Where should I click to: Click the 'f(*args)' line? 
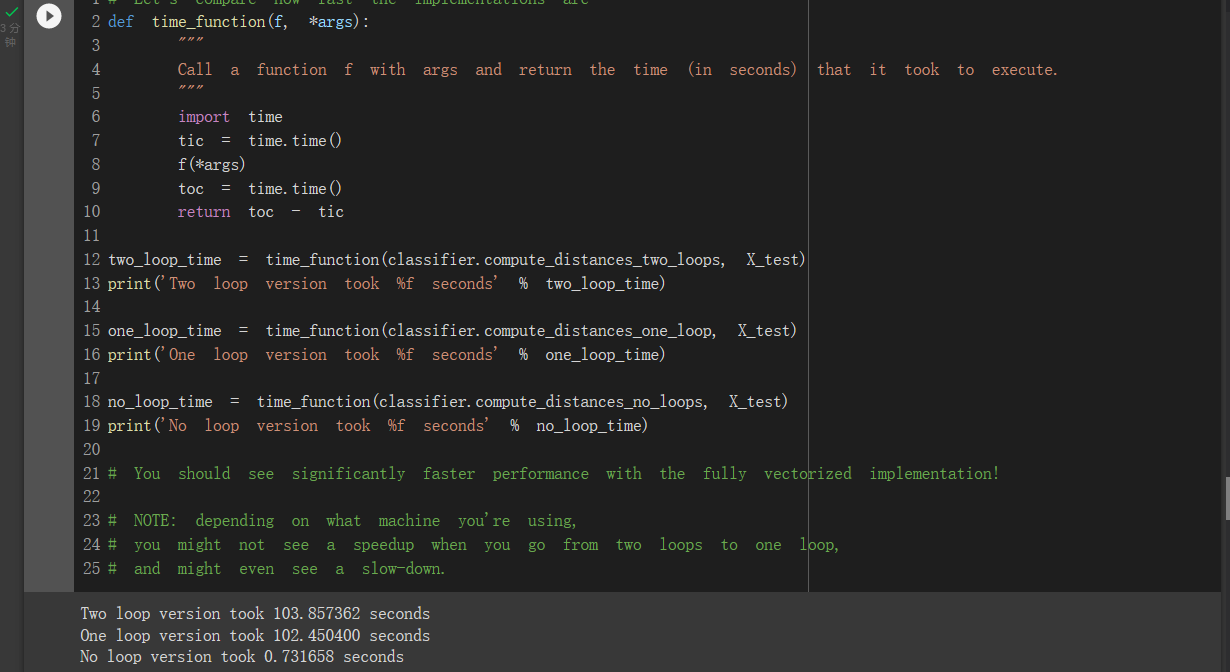[x=212, y=164]
